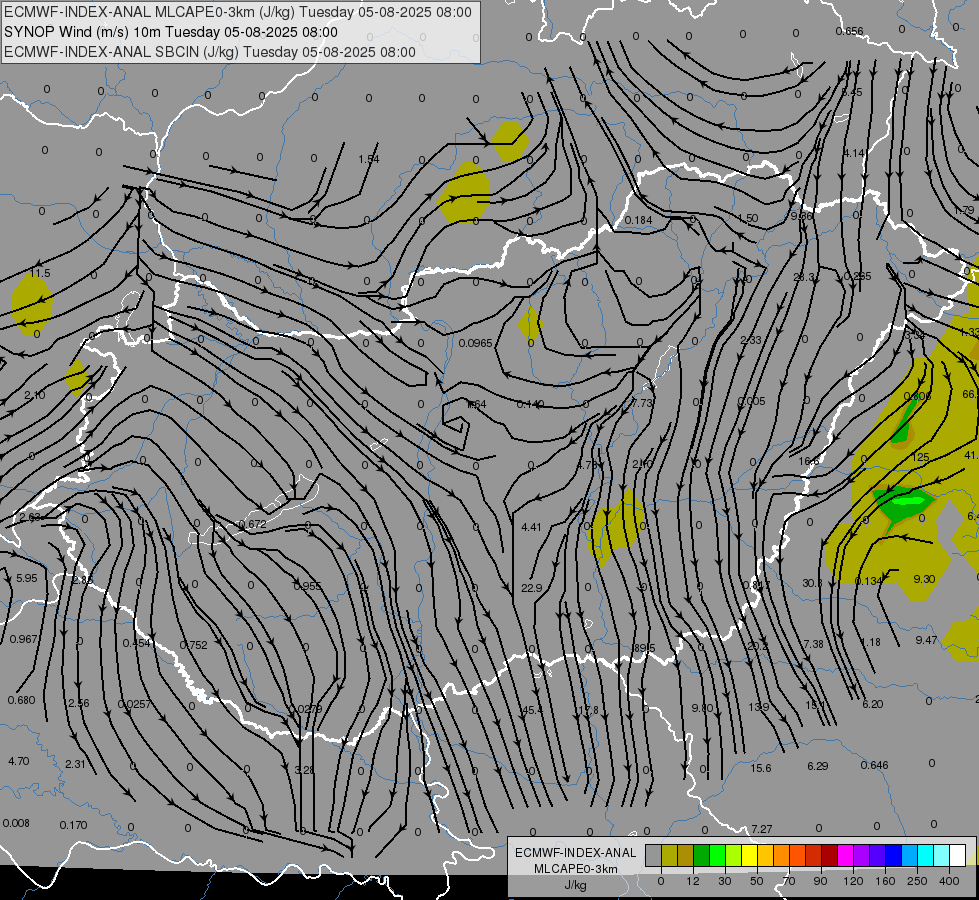
Task: Click map value 0.967
Action: [x=24, y=639]
